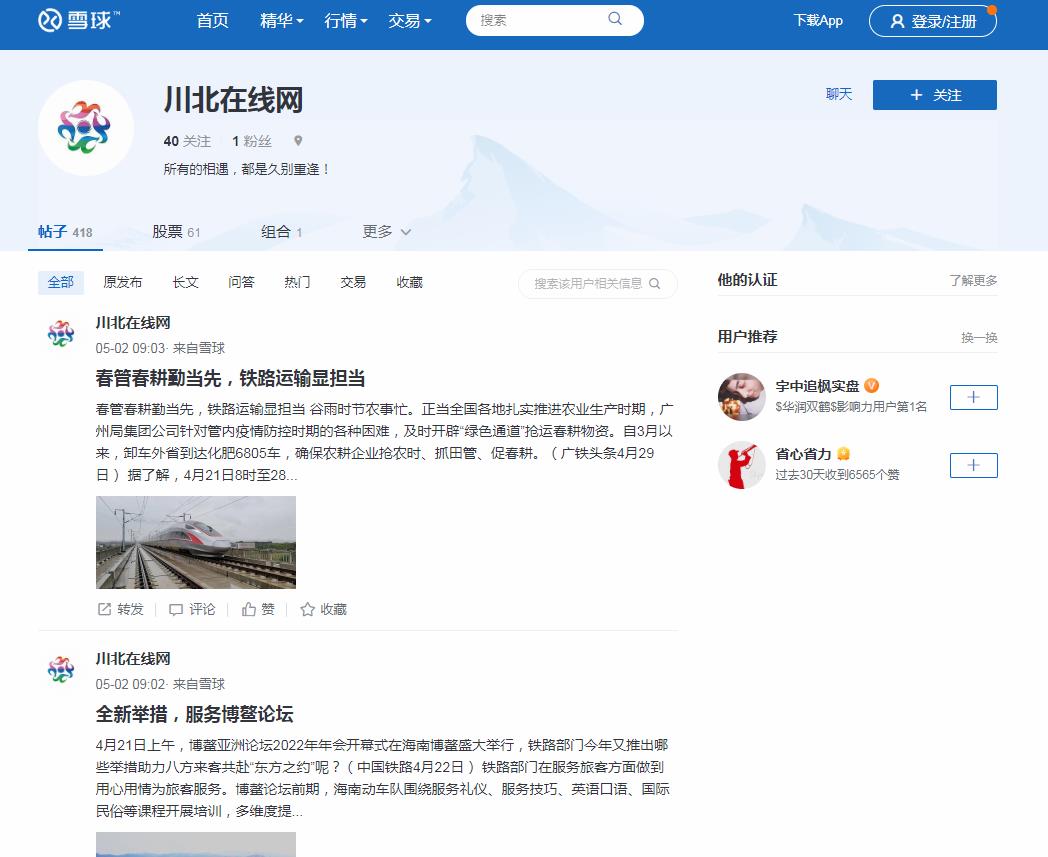Open the 行情 dropdown menu

346,21
